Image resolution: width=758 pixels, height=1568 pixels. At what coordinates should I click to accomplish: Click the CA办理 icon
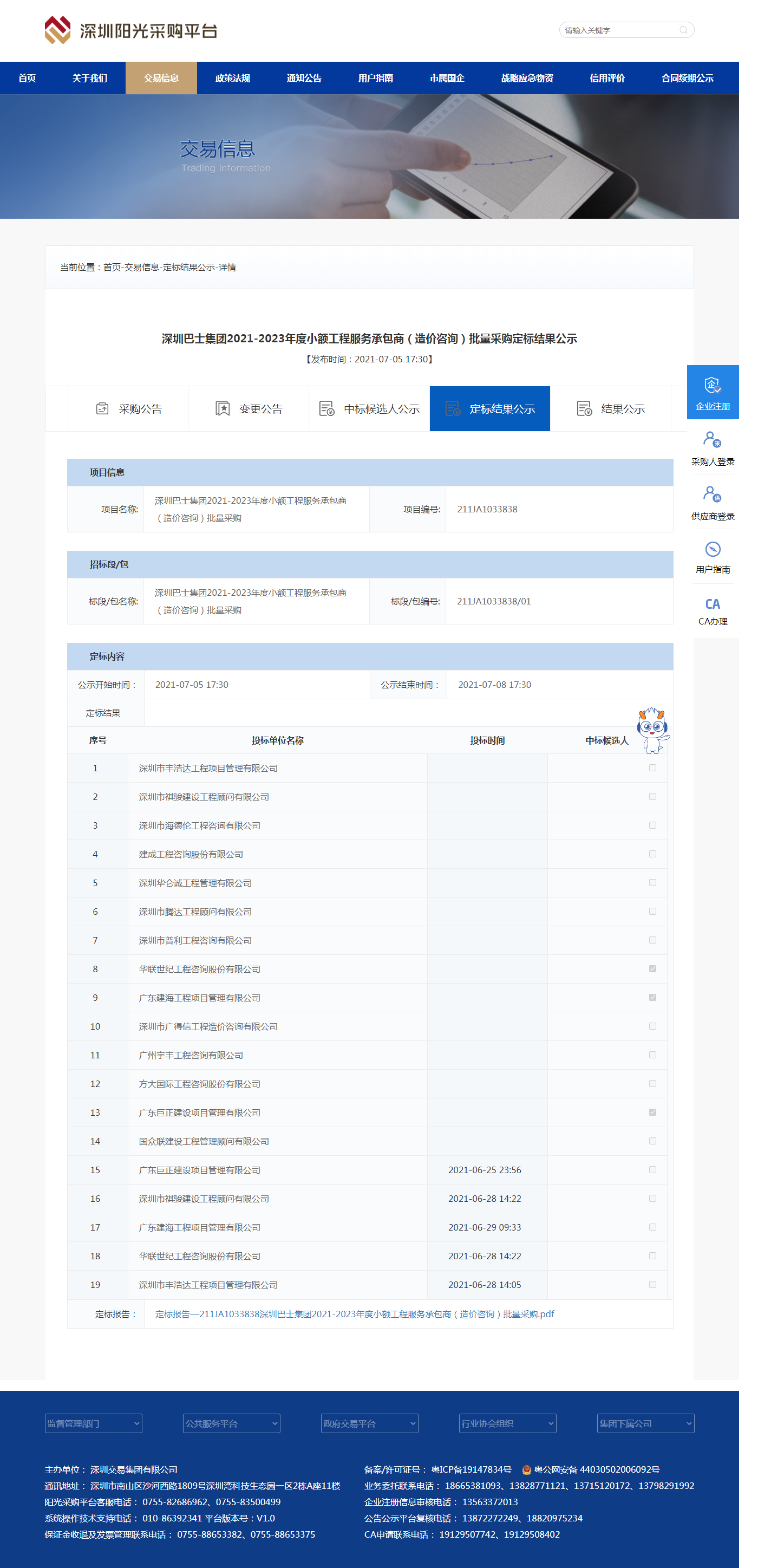(713, 604)
